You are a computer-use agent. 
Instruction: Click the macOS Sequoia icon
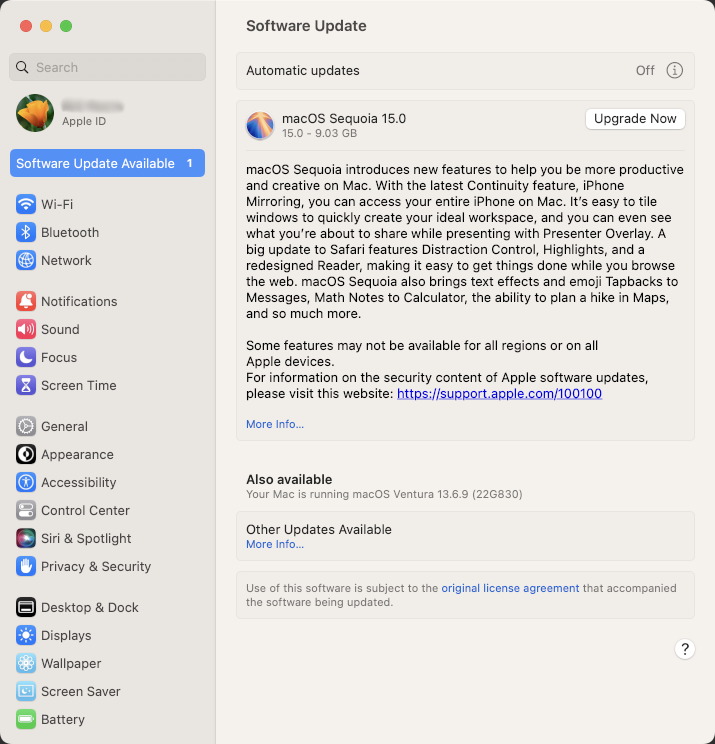coord(260,125)
